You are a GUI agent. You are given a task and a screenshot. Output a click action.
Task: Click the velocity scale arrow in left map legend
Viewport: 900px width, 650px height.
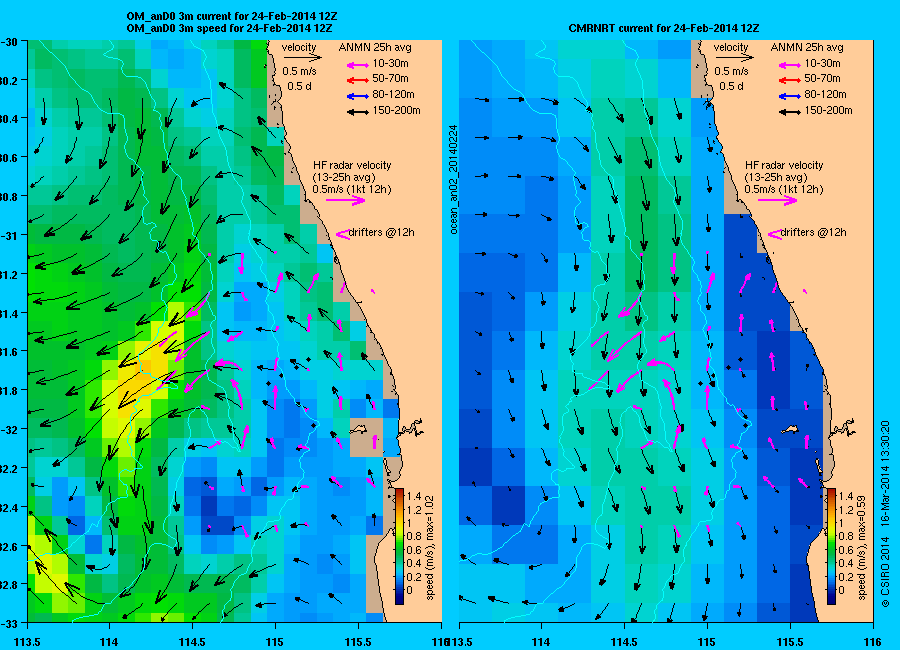[x=302, y=57]
